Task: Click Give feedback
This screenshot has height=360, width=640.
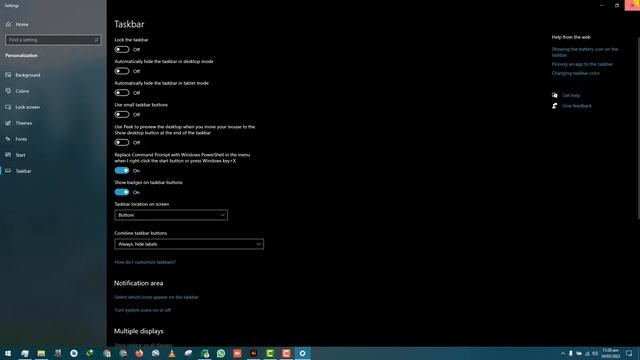Action: click(x=577, y=106)
